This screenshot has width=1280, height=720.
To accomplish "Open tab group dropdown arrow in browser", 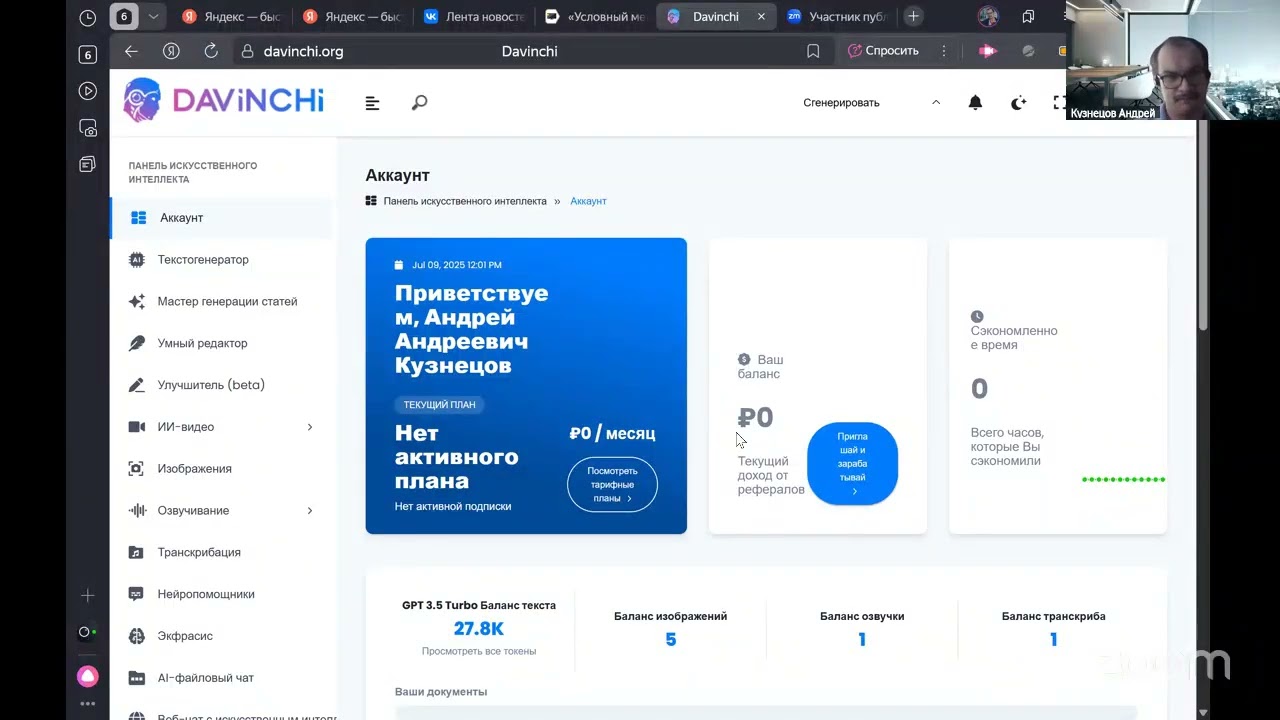I will click(x=153, y=17).
